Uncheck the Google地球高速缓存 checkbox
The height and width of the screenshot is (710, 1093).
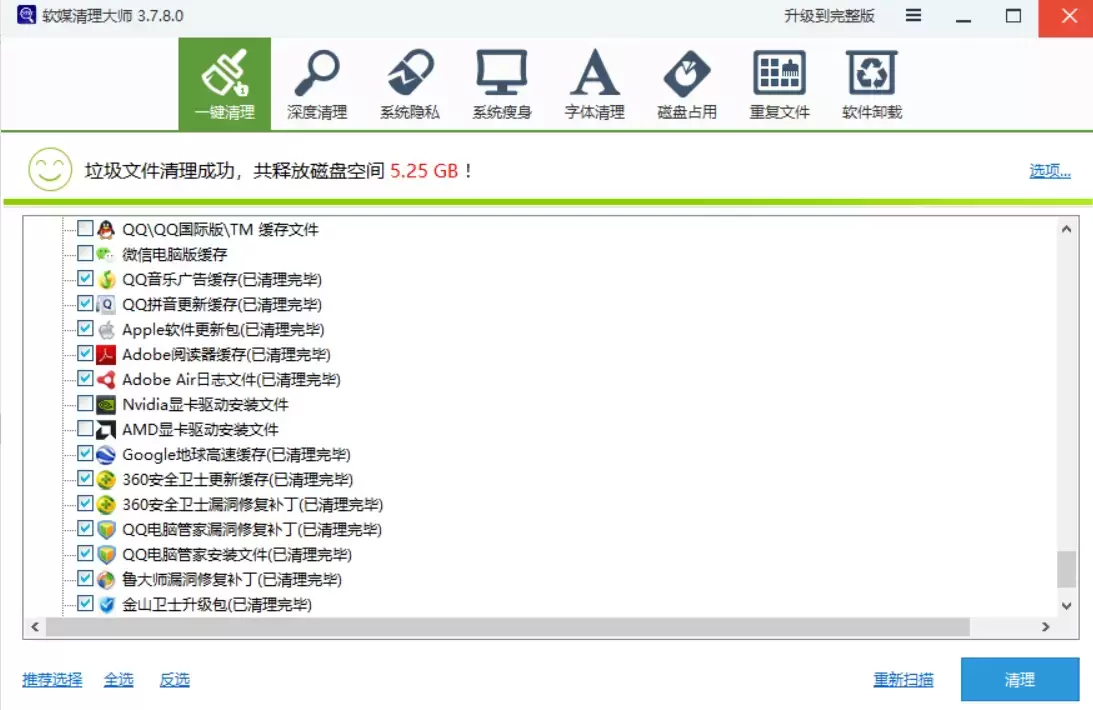tap(85, 453)
